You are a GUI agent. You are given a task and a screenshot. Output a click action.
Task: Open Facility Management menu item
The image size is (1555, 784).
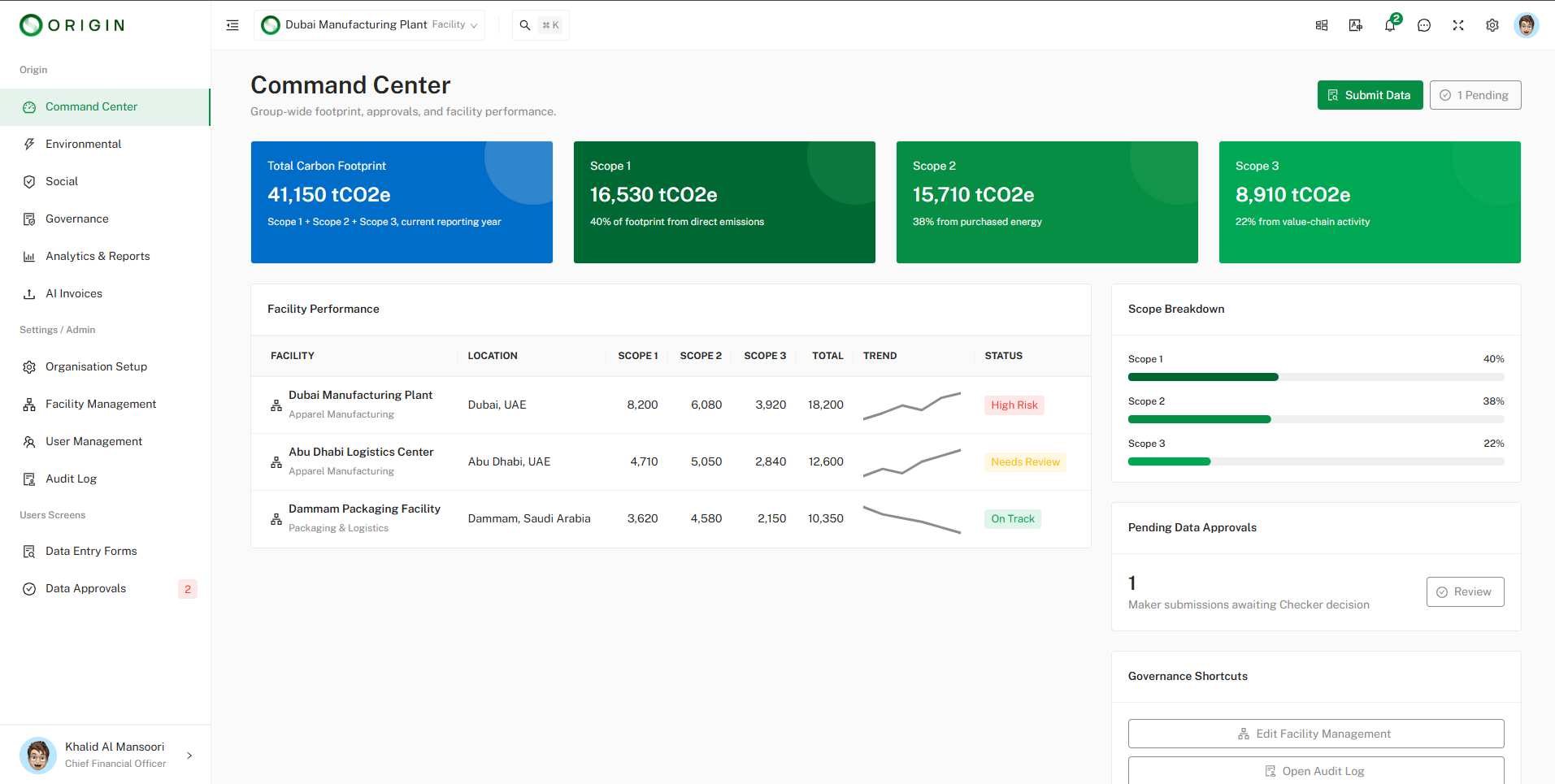pyautogui.click(x=105, y=405)
